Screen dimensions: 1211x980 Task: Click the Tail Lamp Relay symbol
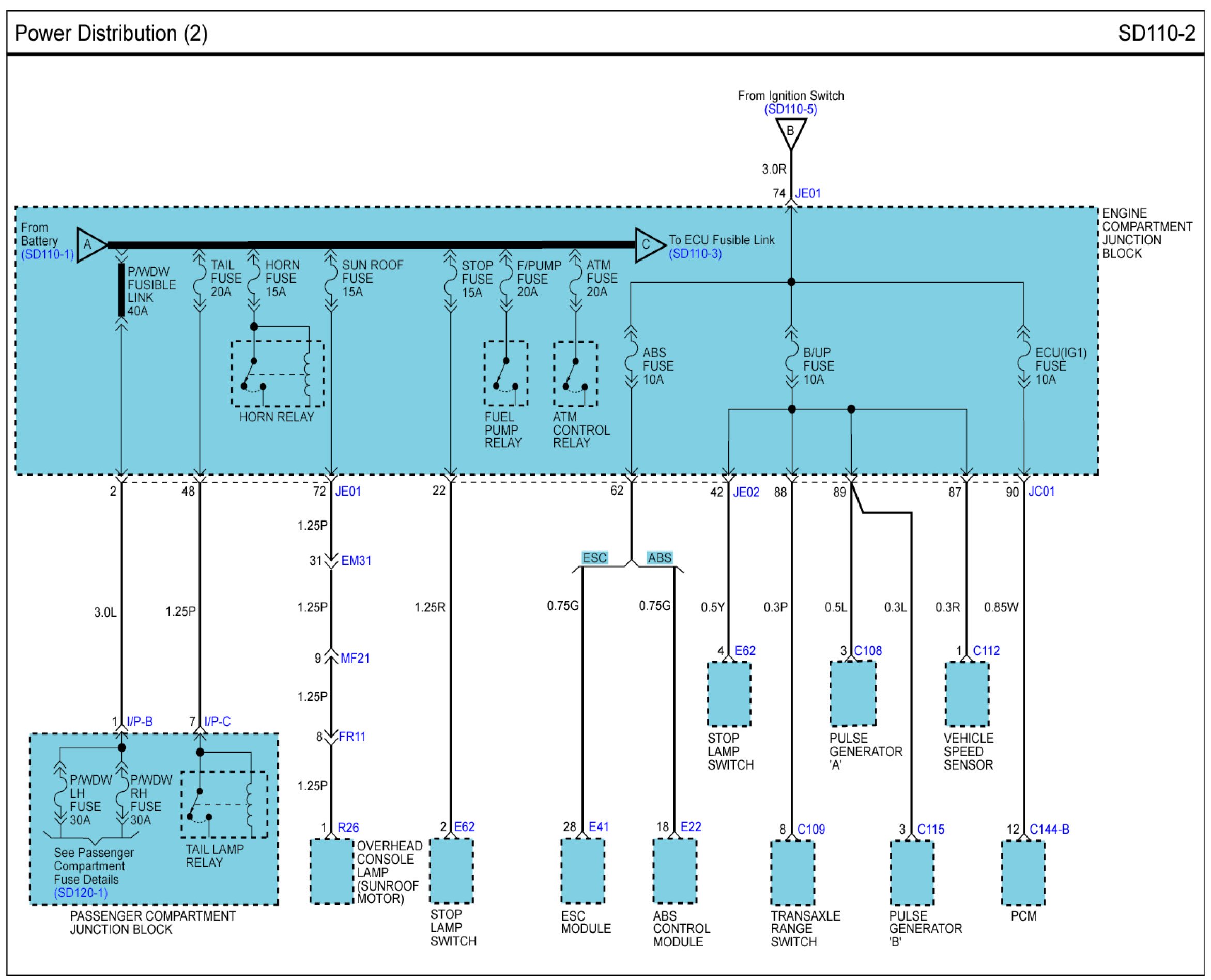click(x=224, y=804)
